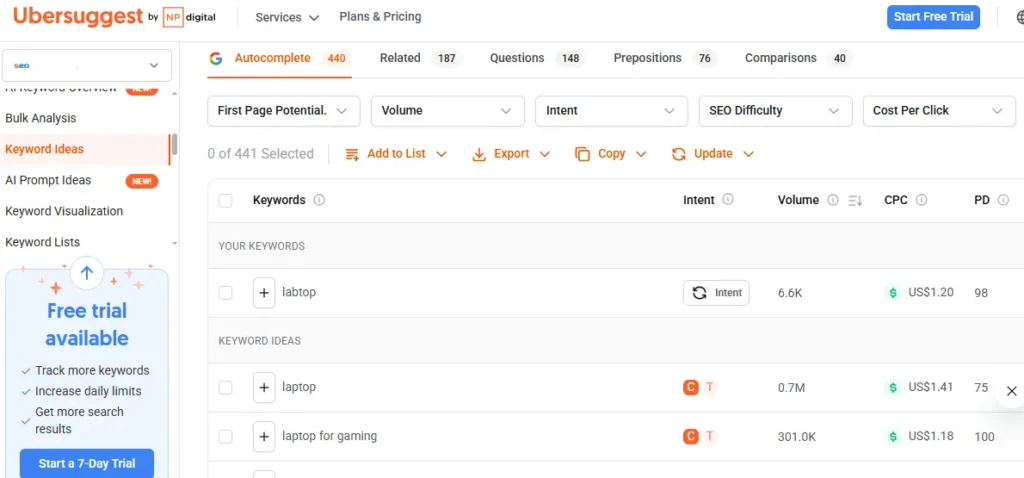Viewport: 1024px width, 478px height.
Task: Open AI Prompt Ideas in sidebar
Action: pyautogui.click(x=48, y=180)
